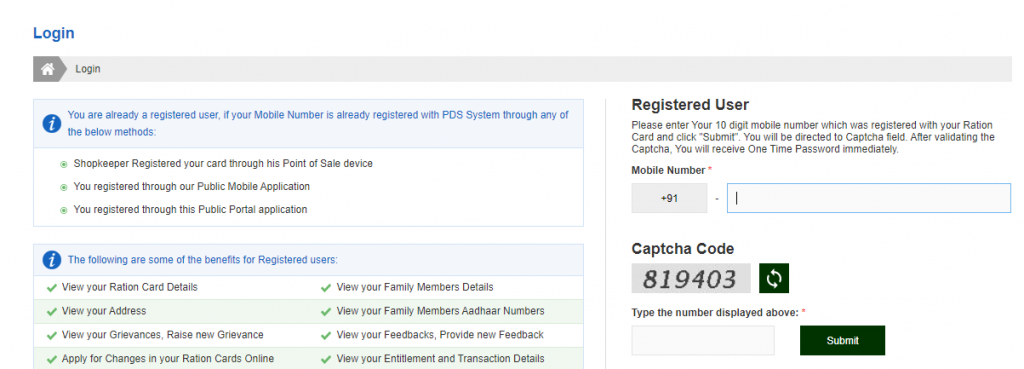
Task: Click checkmark beside View your Address
Action: click(52, 312)
